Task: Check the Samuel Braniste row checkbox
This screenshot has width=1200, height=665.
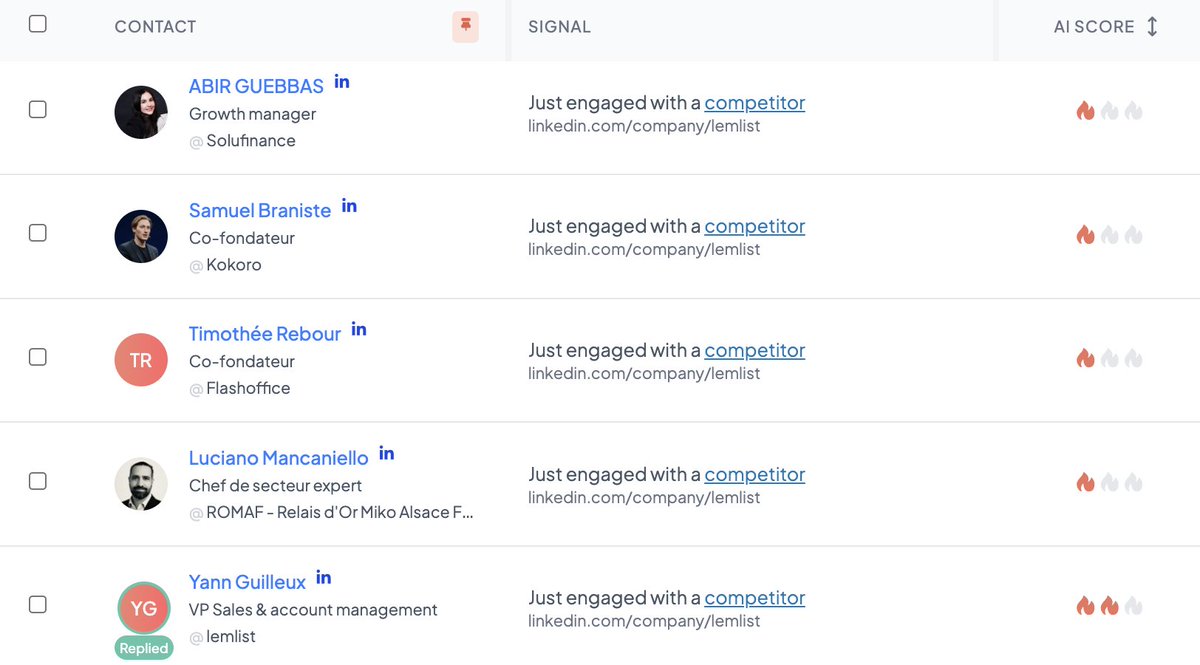Action: point(37,233)
